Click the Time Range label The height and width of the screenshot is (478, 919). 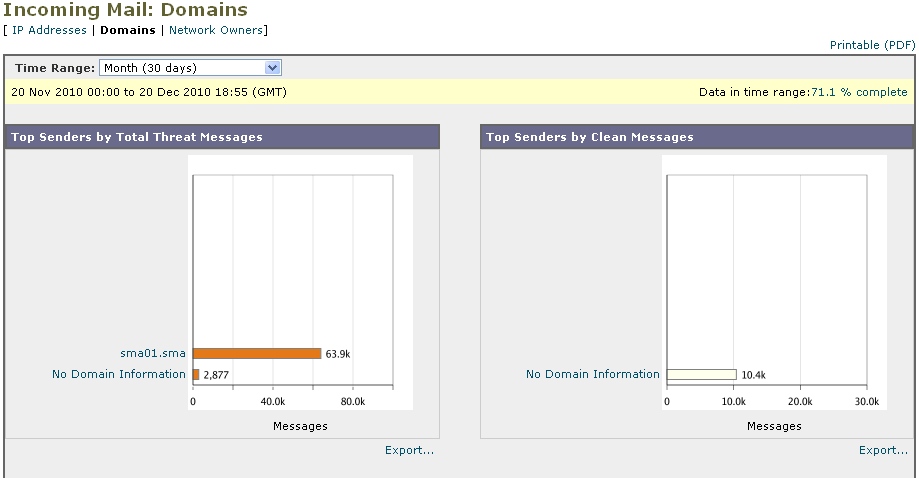[55, 68]
